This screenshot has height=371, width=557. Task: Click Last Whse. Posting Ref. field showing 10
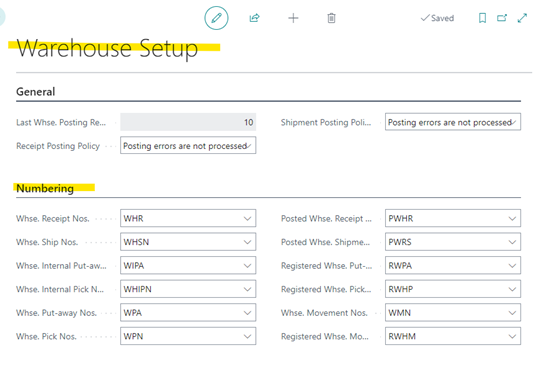tap(188, 122)
